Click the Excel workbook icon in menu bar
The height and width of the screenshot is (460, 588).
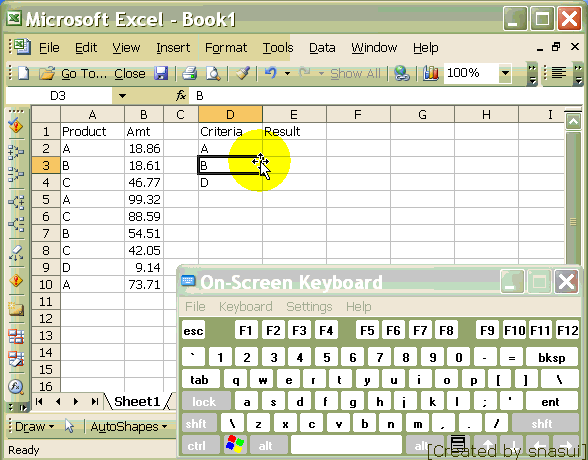pos(22,47)
